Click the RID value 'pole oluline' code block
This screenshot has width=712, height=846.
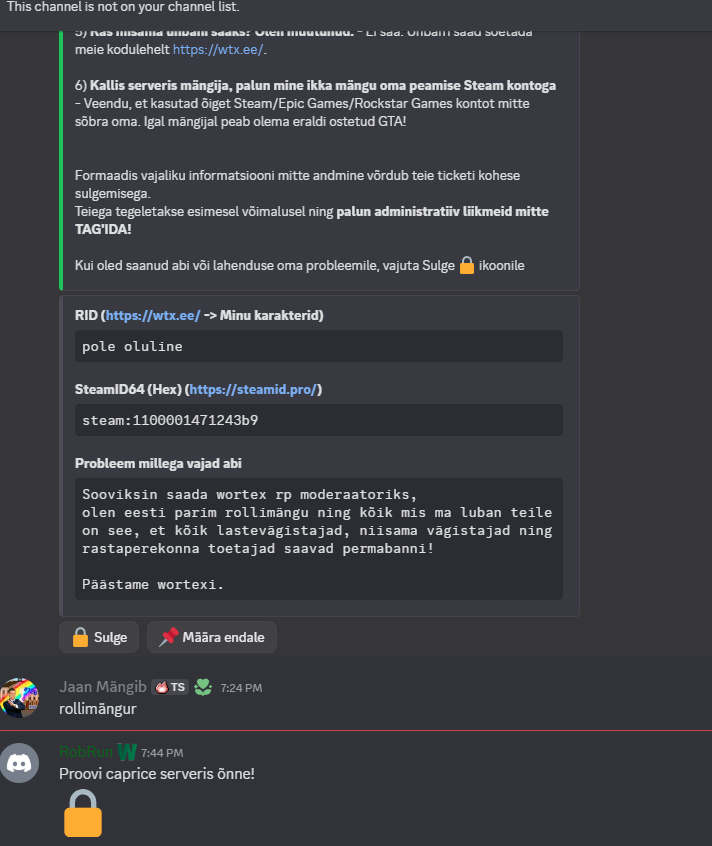tap(318, 346)
